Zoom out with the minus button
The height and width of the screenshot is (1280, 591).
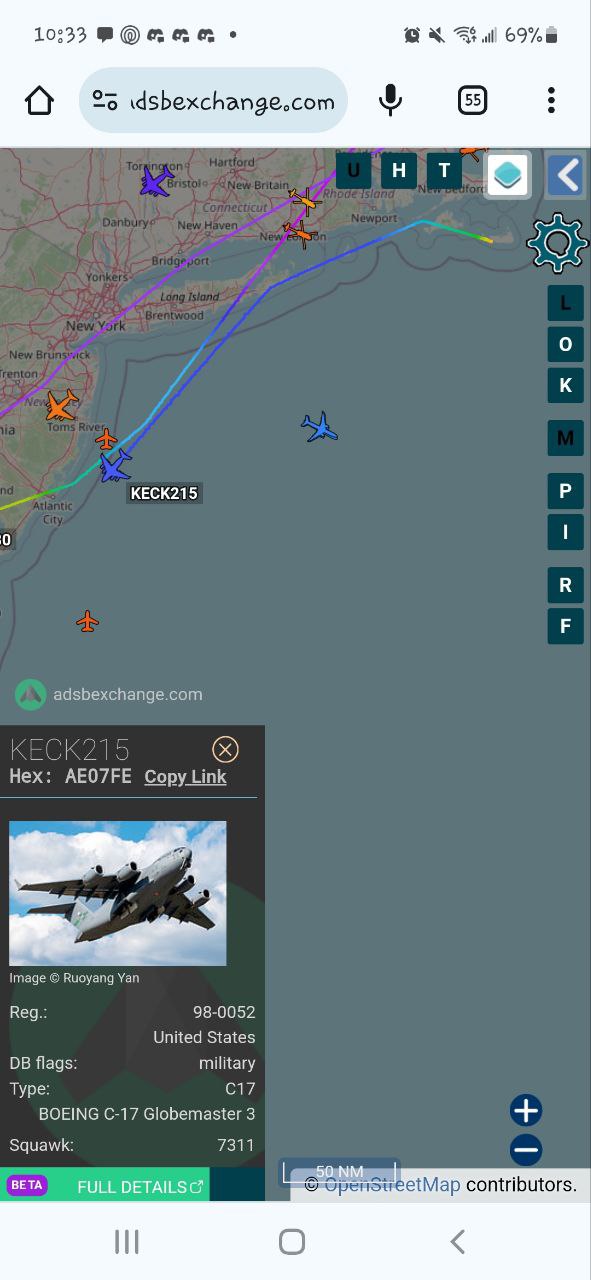526,1150
